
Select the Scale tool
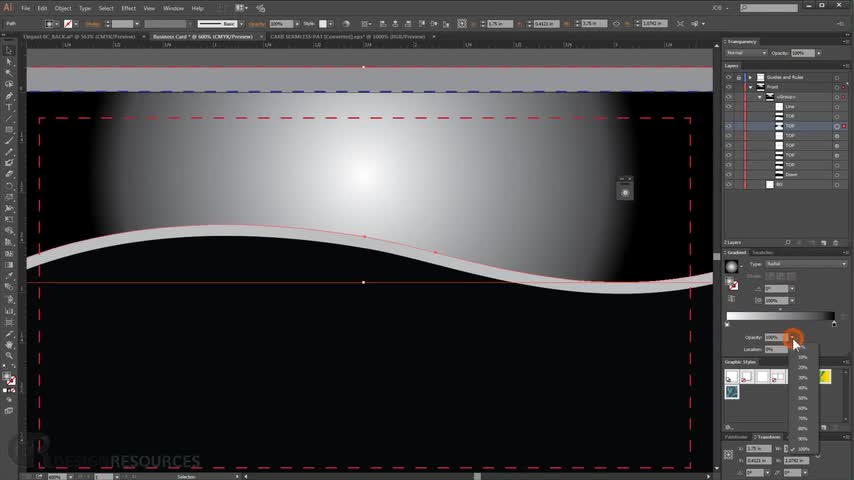(x=9, y=197)
